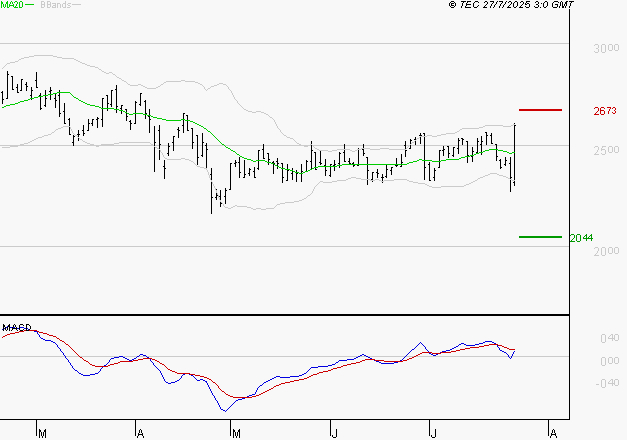Click the 2000 price axis label
Image resolution: width=627 pixels, height=440 pixels.
tap(606, 251)
